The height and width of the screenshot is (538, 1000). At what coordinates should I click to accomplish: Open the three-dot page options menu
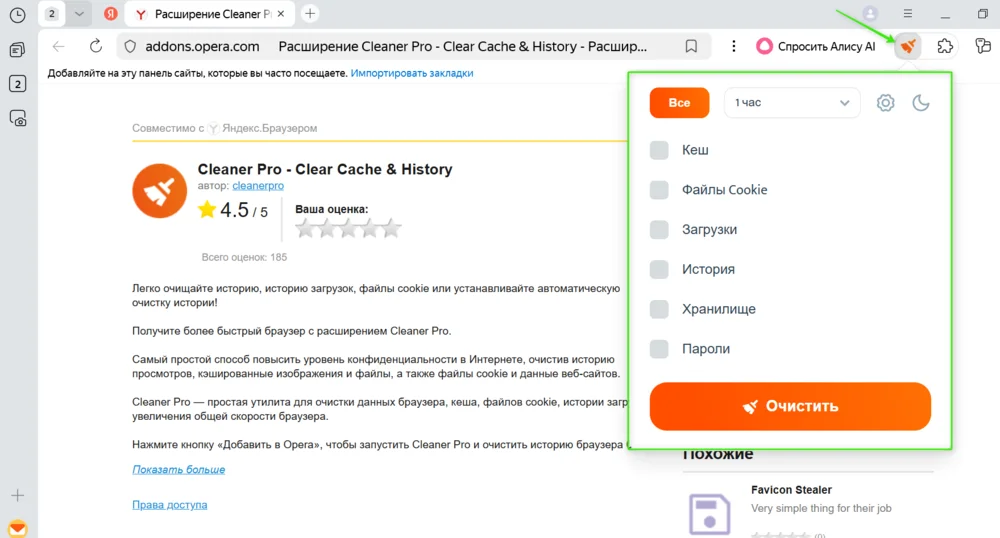(x=733, y=46)
